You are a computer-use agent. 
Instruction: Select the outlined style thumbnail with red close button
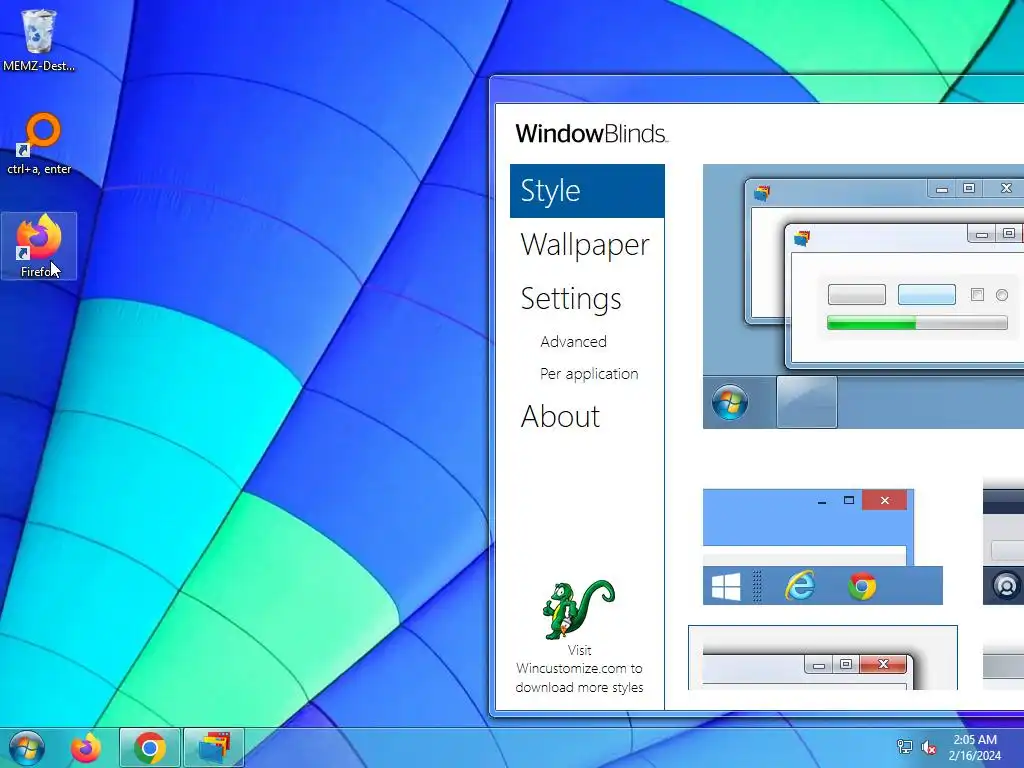click(823, 658)
